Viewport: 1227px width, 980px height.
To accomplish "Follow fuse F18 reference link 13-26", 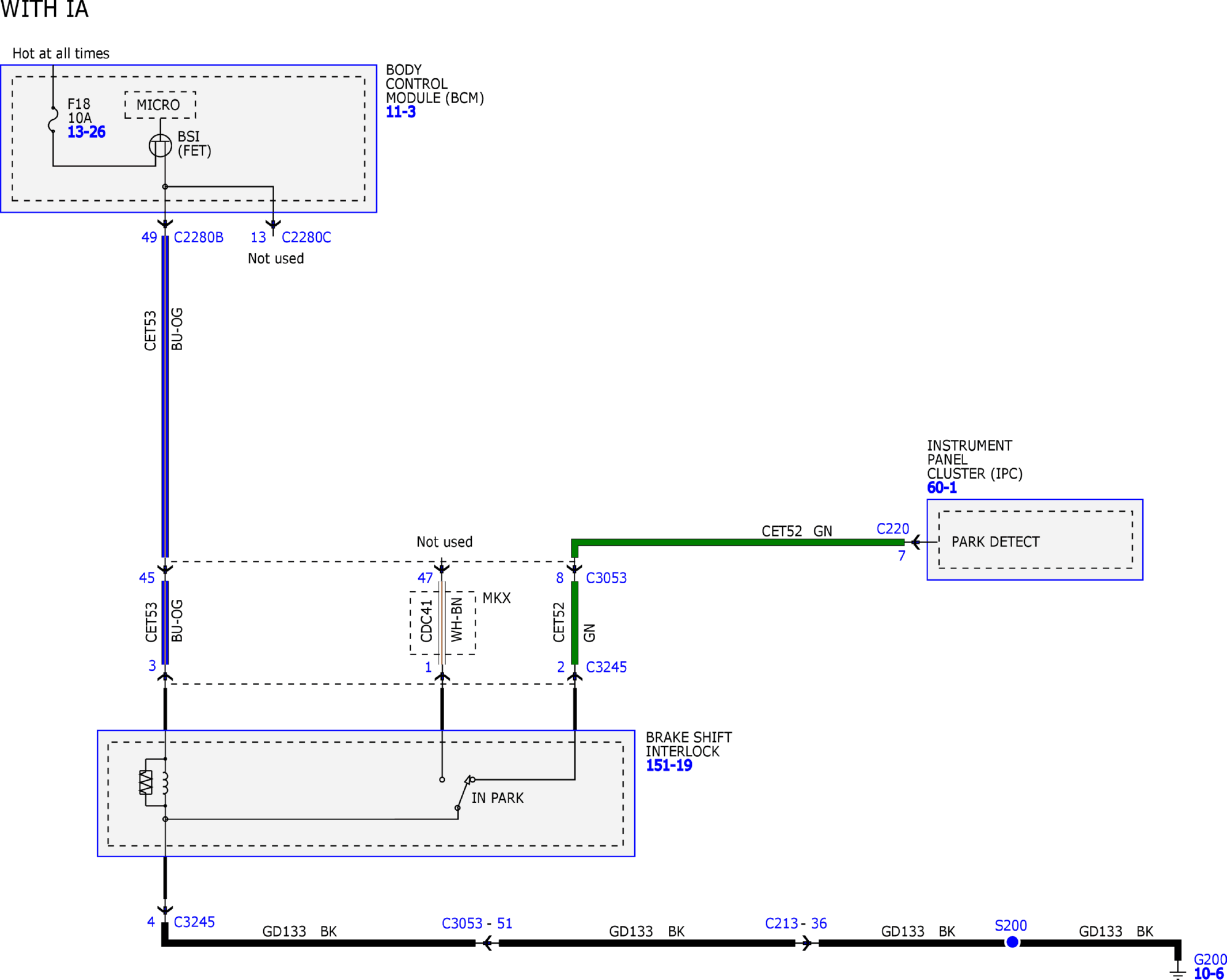I will click(86, 132).
